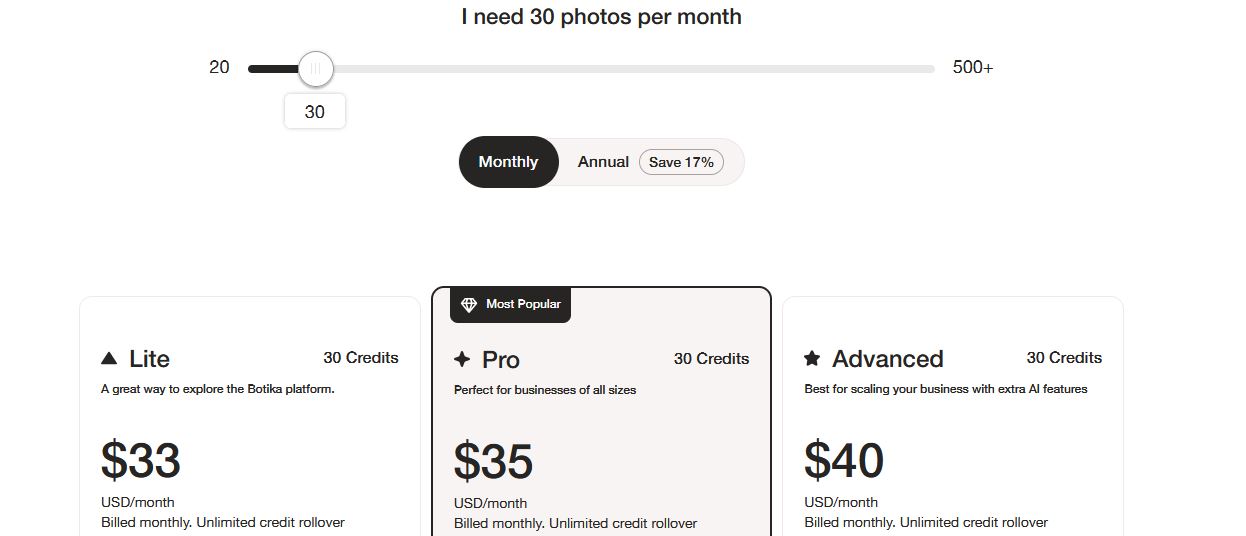The width and height of the screenshot is (1246, 536).
Task: Click the triangle icon beside Lite
Action: tap(109, 359)
